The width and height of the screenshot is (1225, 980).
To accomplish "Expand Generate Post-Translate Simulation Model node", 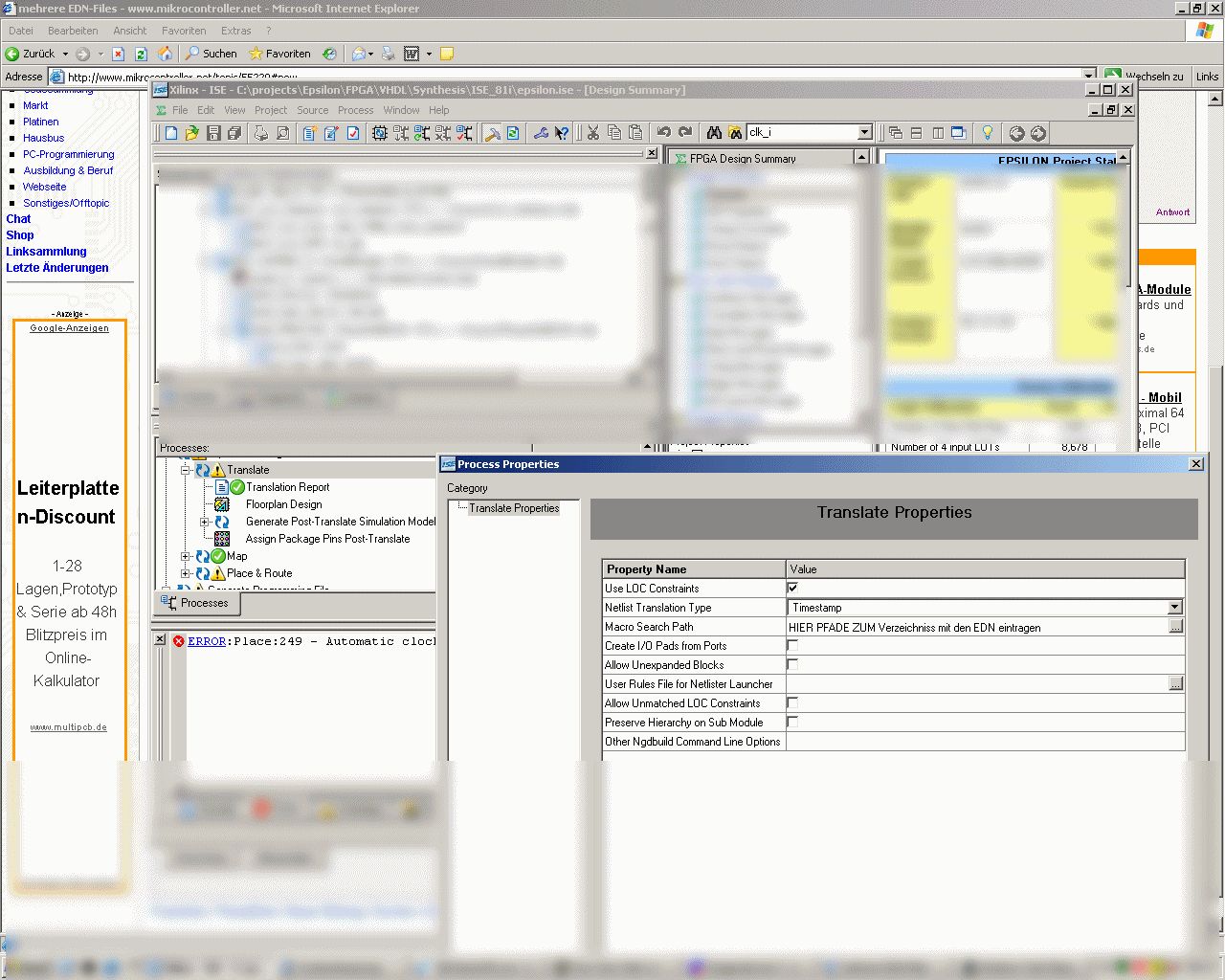I will [204, 522].
